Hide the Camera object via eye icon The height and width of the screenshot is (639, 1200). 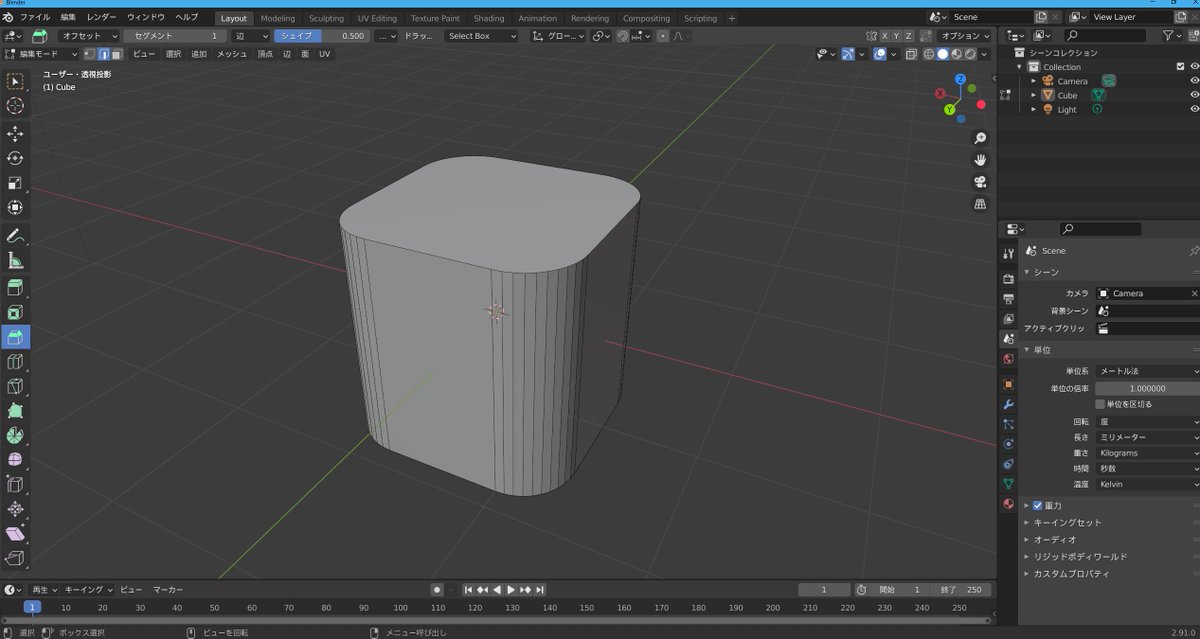click(1194, 81)
